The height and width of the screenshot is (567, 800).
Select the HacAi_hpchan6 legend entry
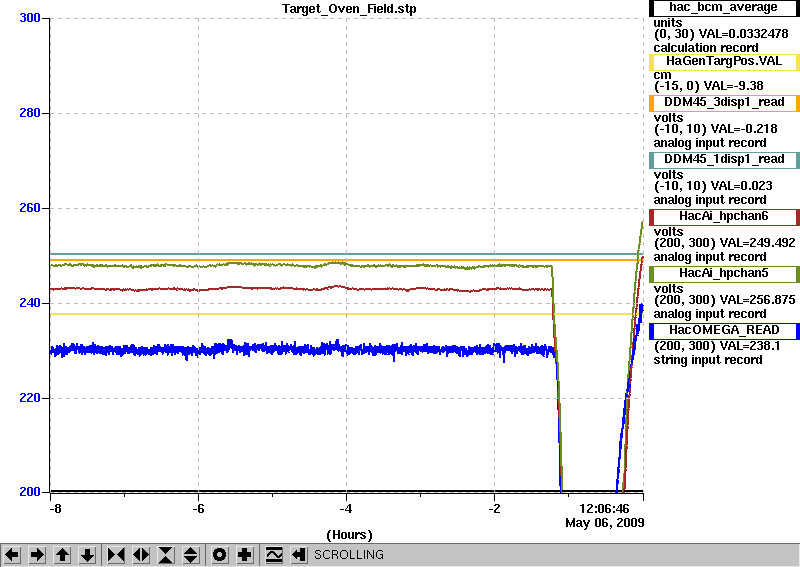pyautogui.click(x=724, y=217)
